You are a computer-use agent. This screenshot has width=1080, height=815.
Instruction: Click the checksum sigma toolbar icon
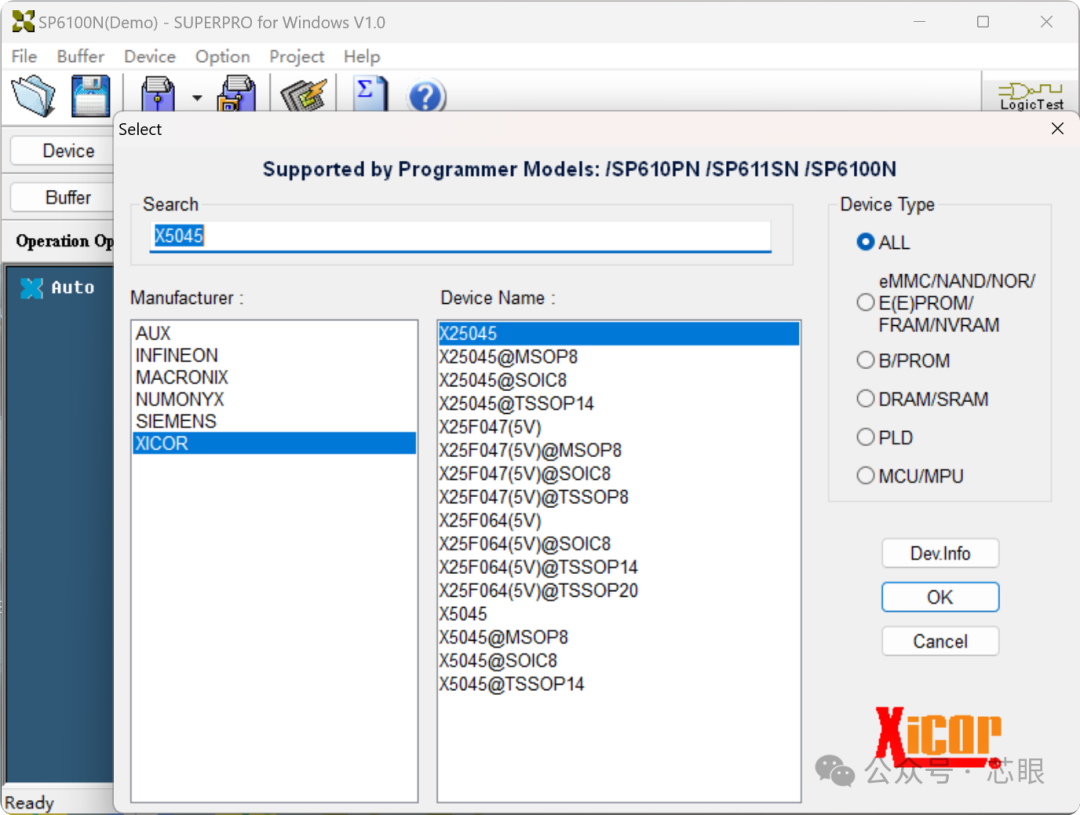pyautogui.click(x=371, y=94)
